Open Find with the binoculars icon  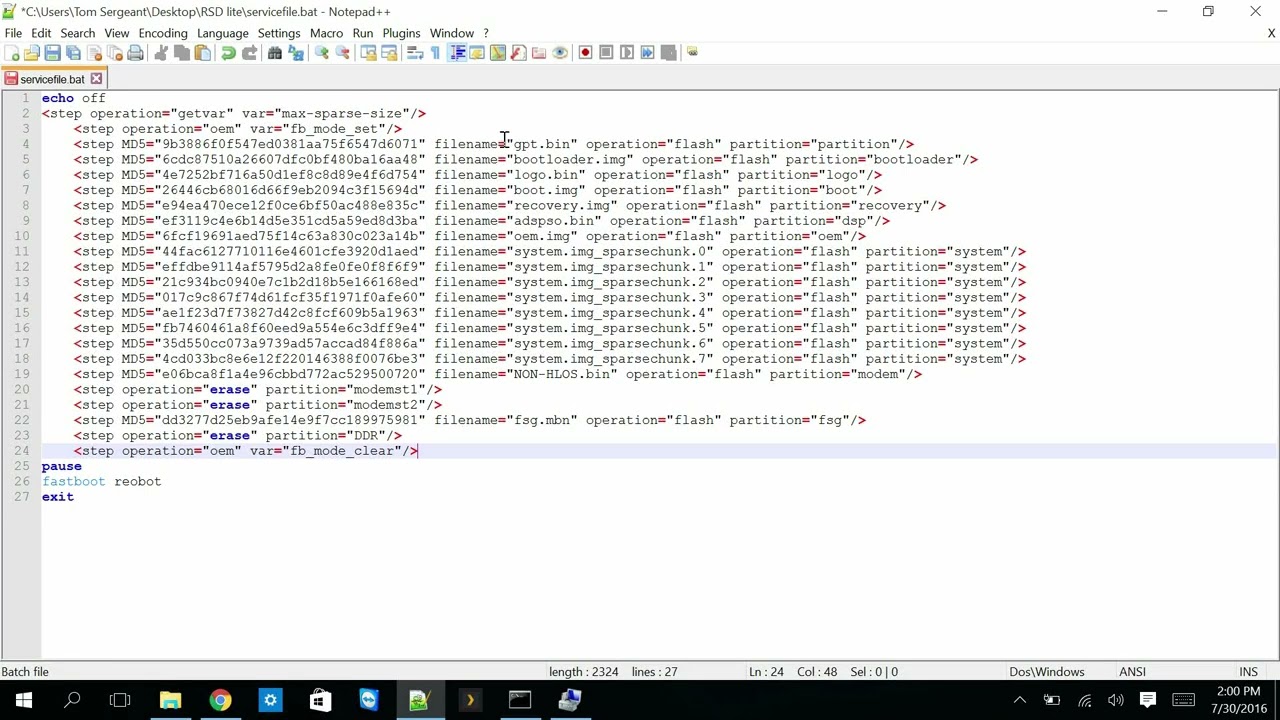click(275, 53)
